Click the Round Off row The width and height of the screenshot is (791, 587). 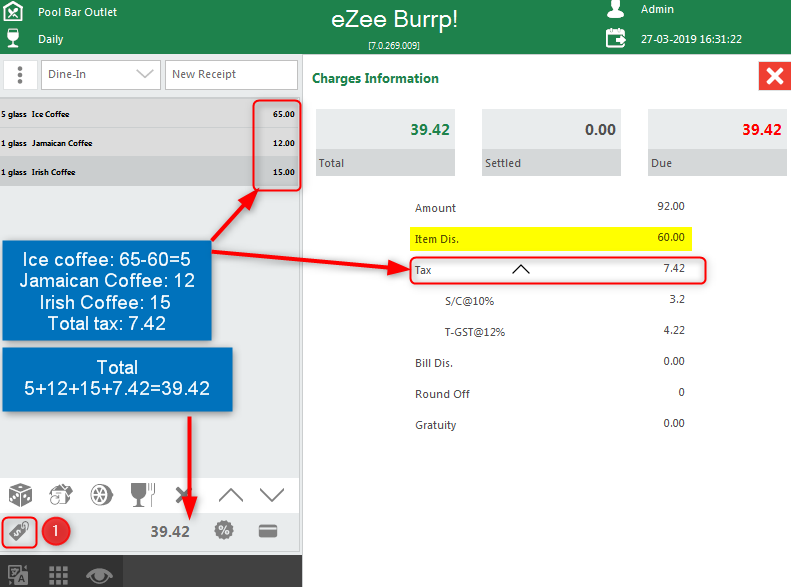pos(550,393)
